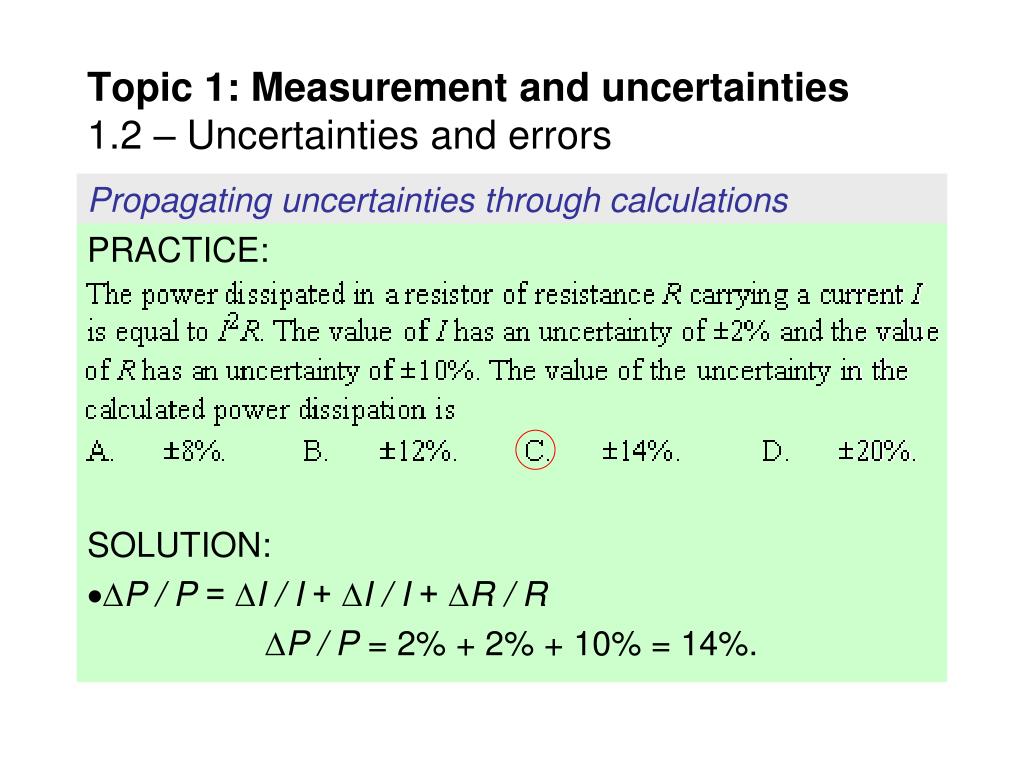
Task: Click the PRACTICE label
Action: click(178, 250)
